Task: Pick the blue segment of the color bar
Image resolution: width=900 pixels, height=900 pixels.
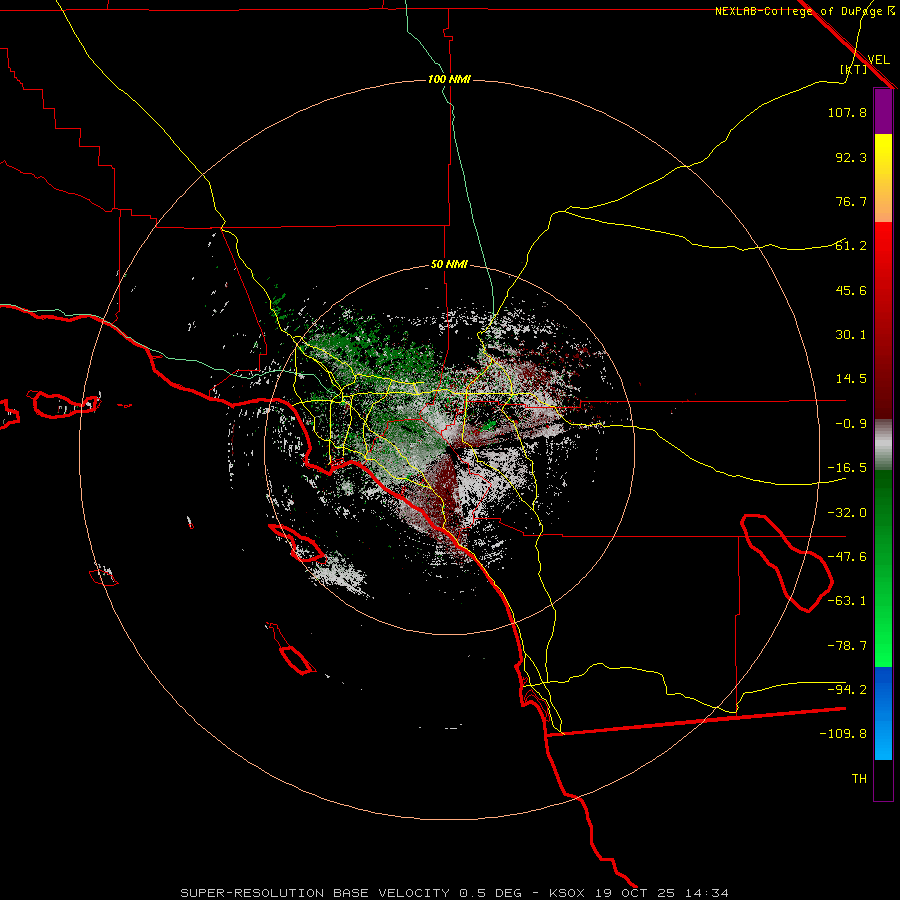Action: point(883,713)
